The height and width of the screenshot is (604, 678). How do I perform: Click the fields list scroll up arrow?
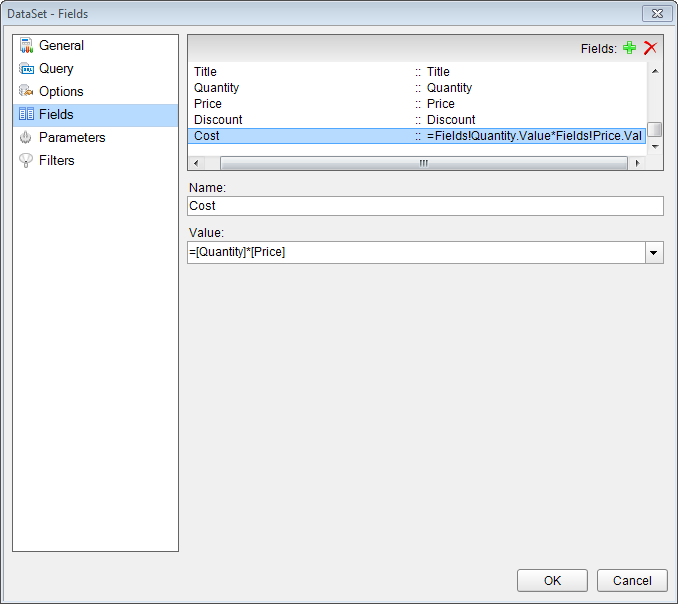pyautogui.click(x=655, y=71)
